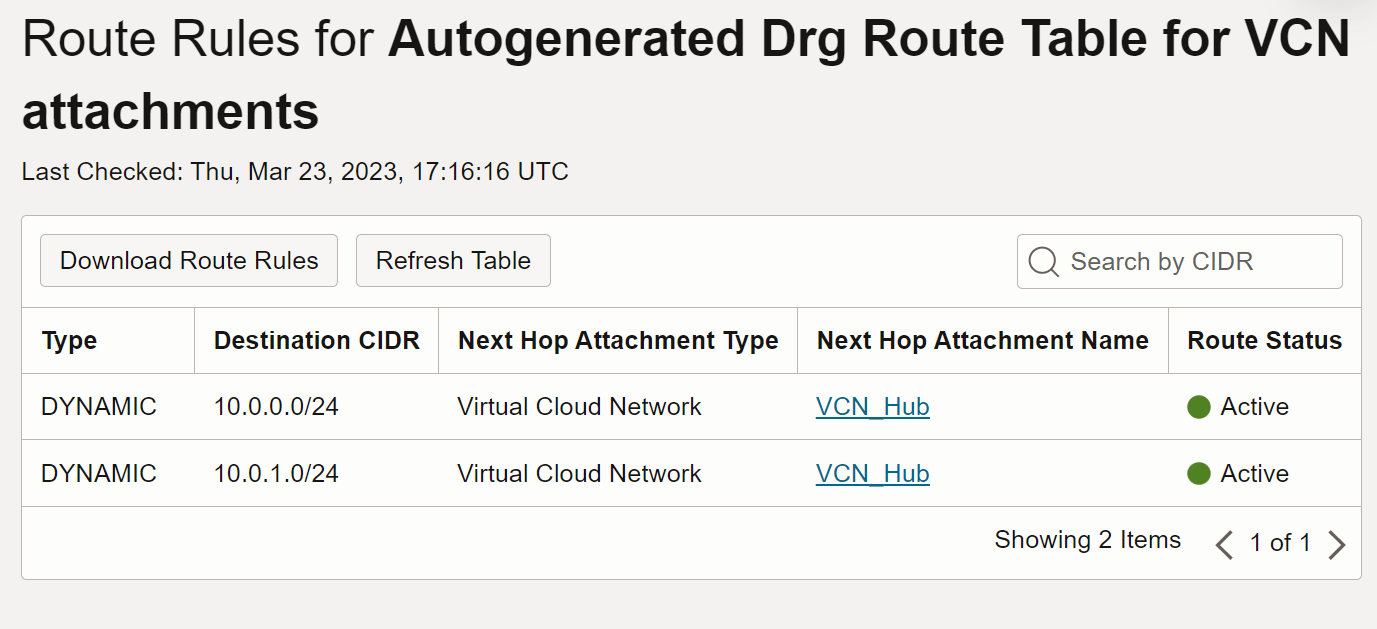1377x629 pixels.
Task: Go to previous page chevron
Action: pos(1223,544)
